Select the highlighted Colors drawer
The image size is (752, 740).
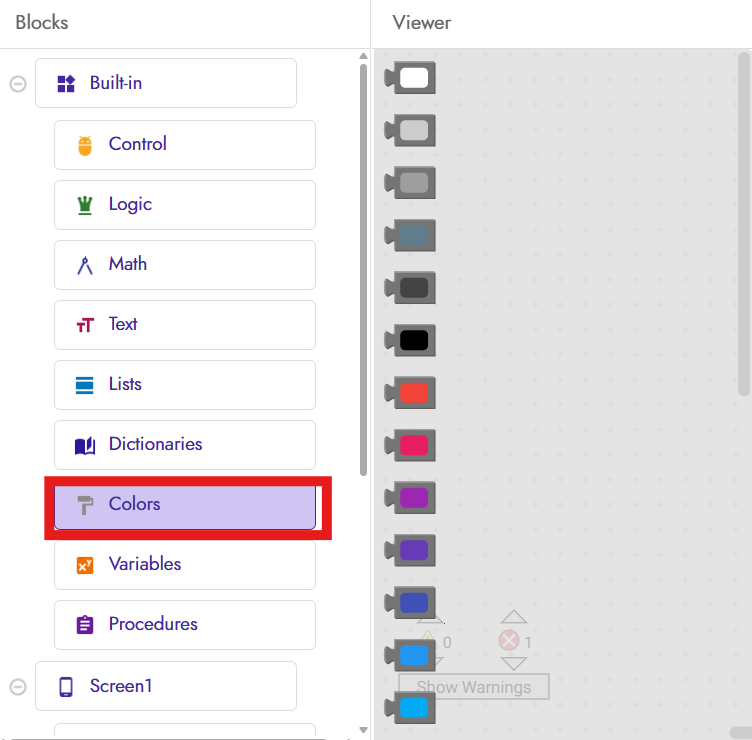click(185, 505)
